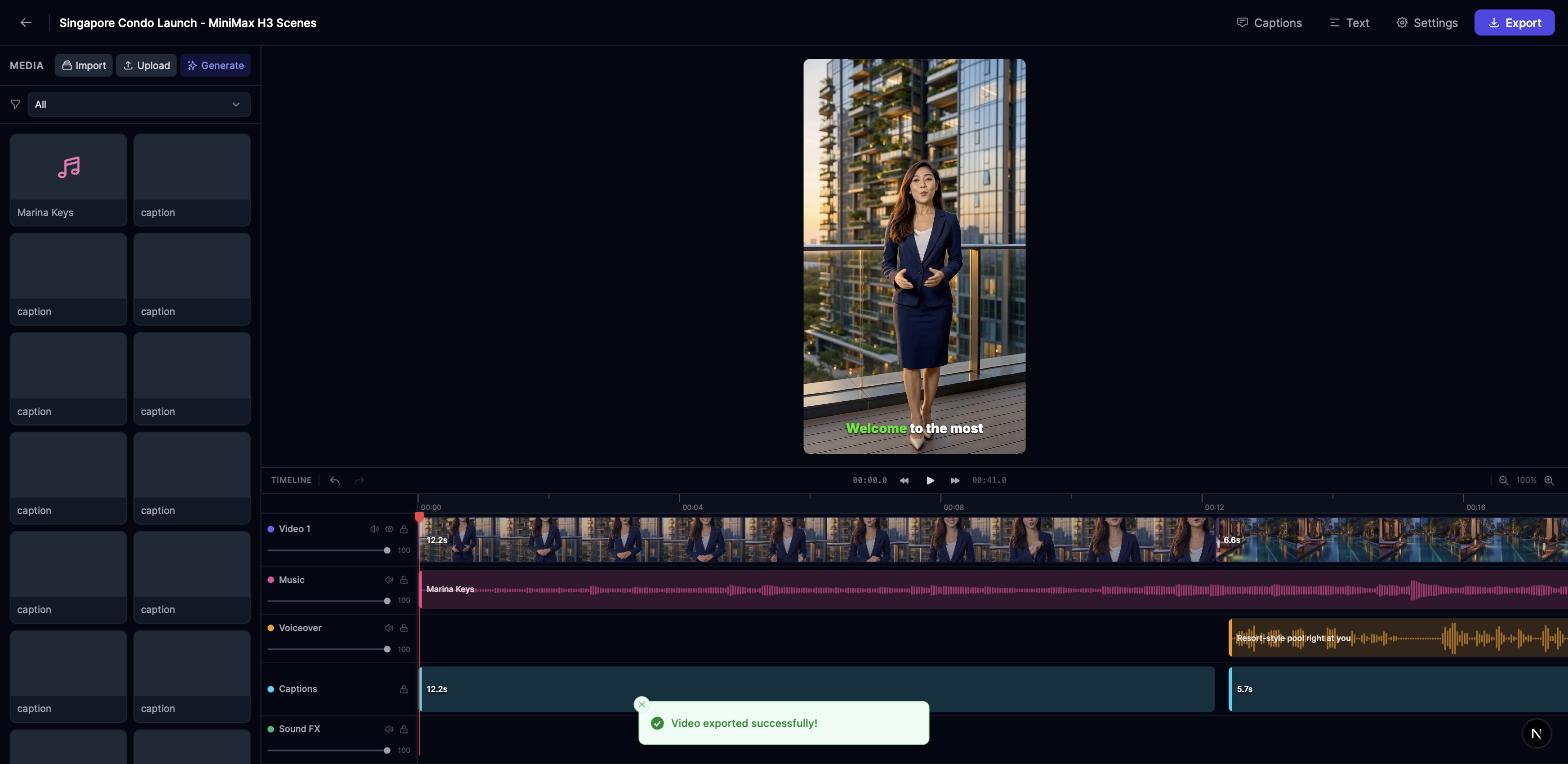This screenshot has width=1568, height=764.
Task: Go back using the arrow beside project title
Action: tap(26, 22)
